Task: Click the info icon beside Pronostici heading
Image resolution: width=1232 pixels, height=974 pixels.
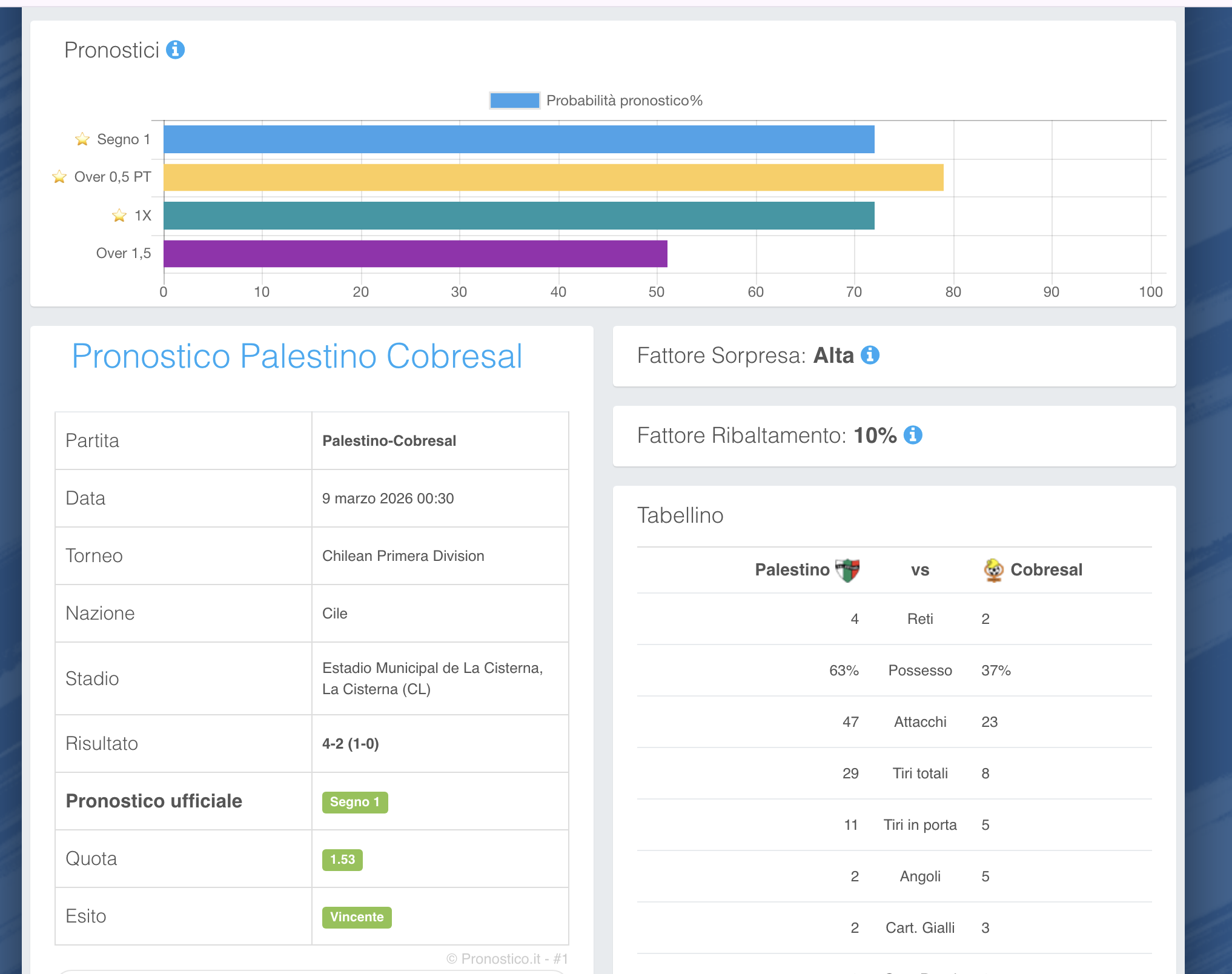Action: coord(175,50)
